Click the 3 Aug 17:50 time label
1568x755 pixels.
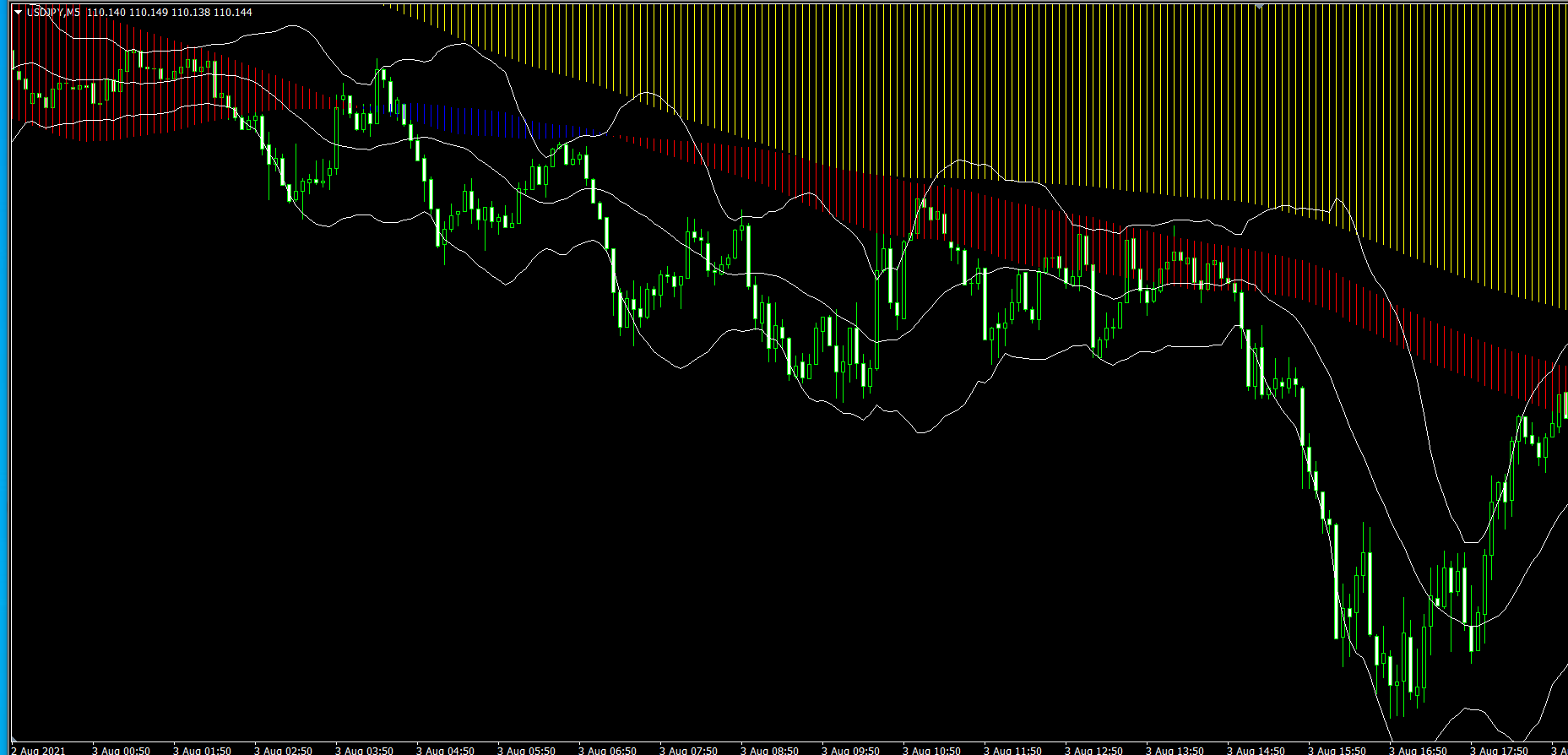pos(1499,750)
